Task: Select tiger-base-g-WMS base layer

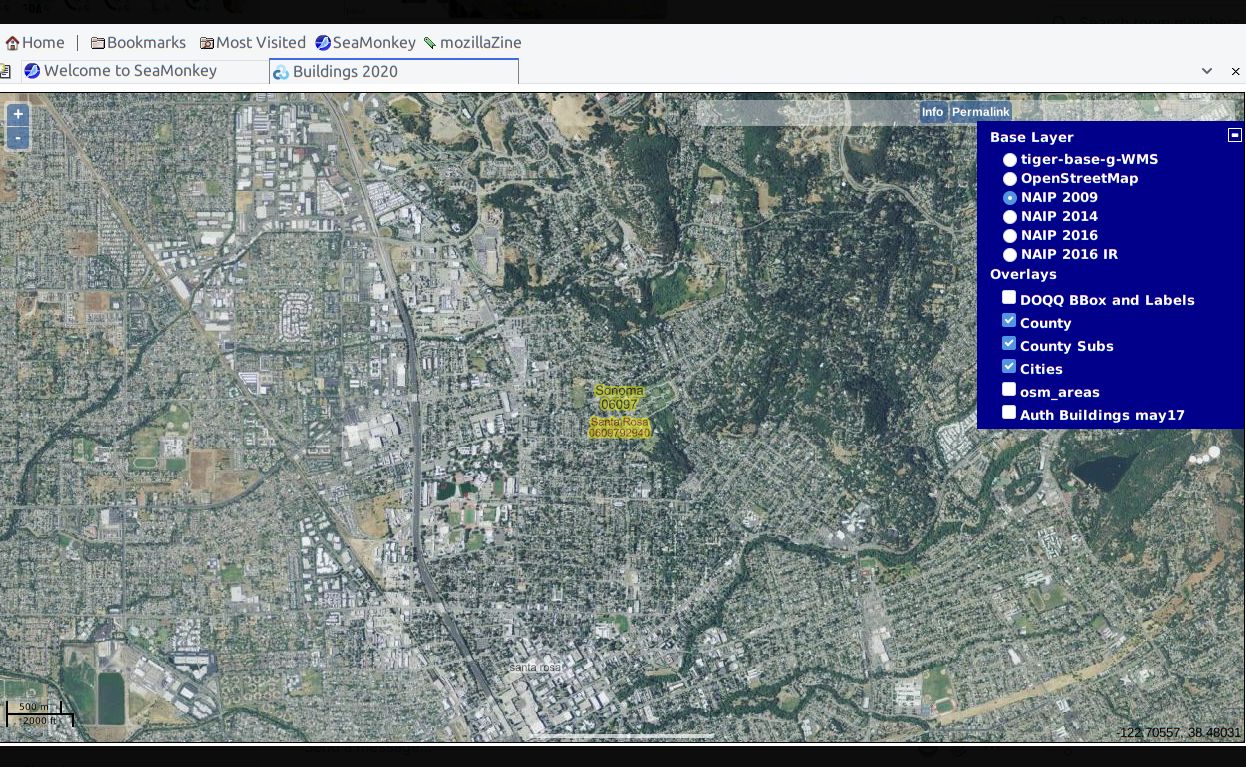Action: [x=1010, y=160]
